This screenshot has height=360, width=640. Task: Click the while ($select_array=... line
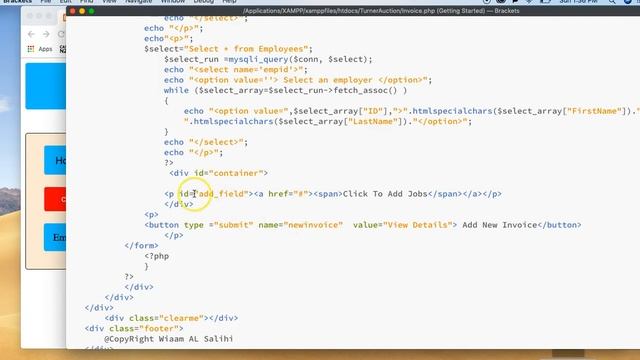click(x=285, y=90)
